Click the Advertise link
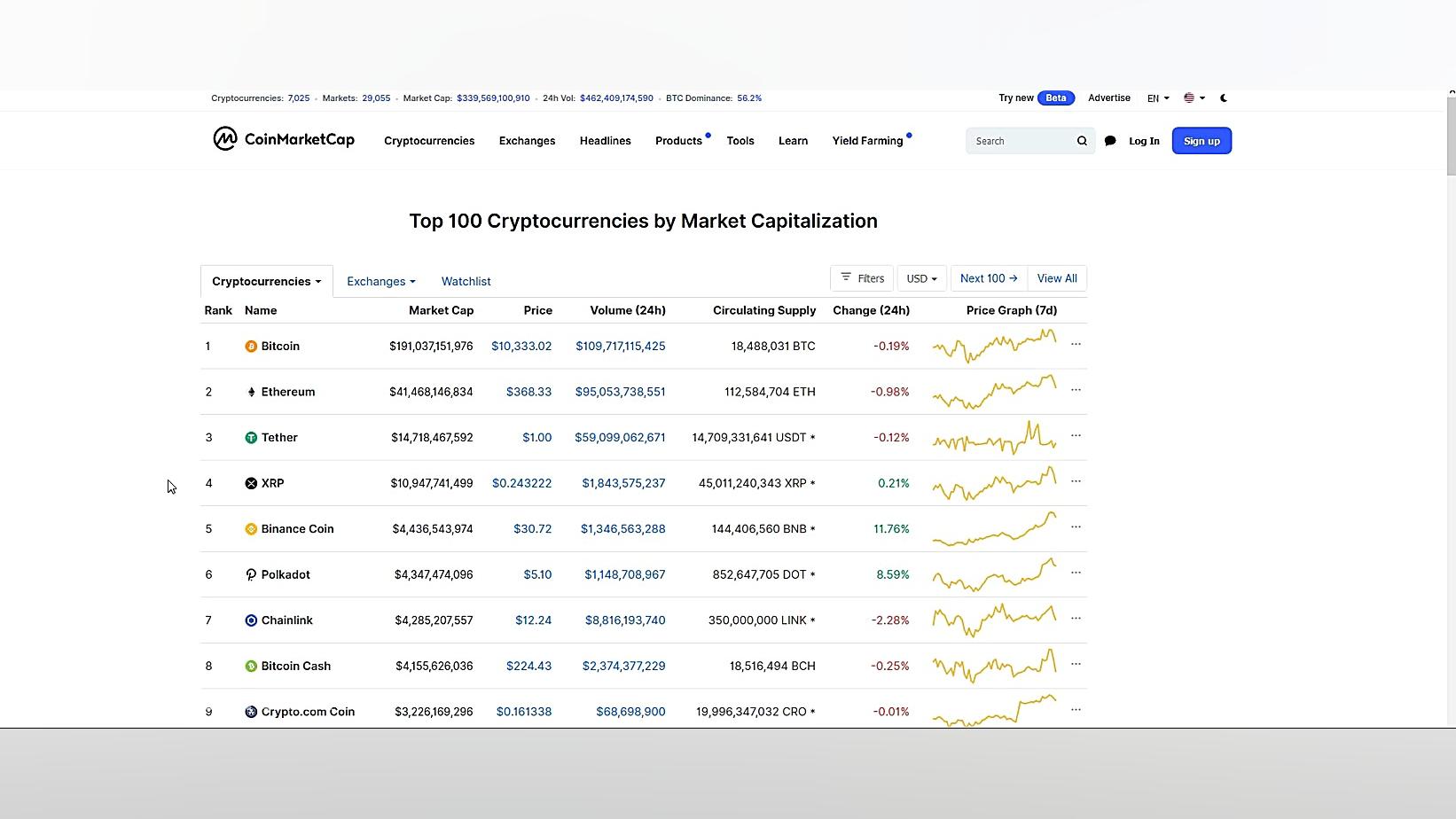This screenshot has width=1456, height=819. [1109, 98]
